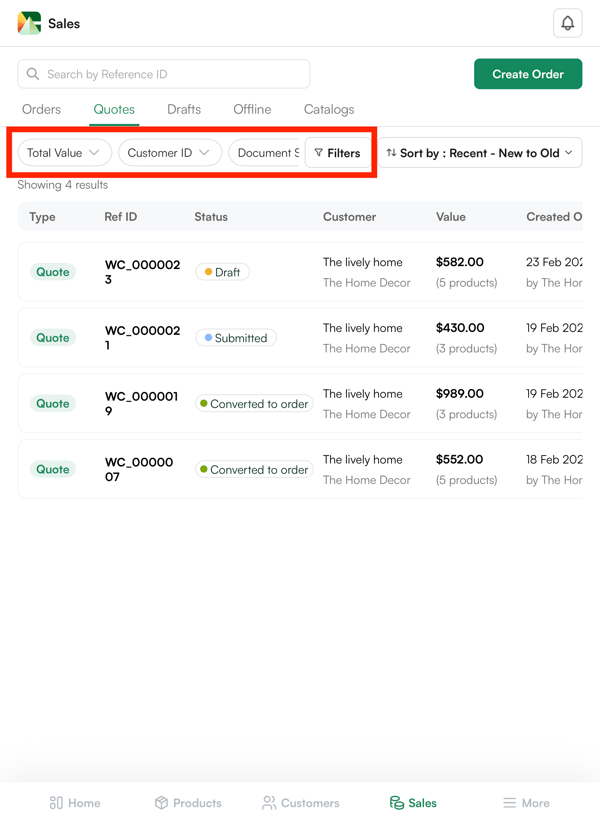
Task: Click the Filters button
Action: (338, 153)
